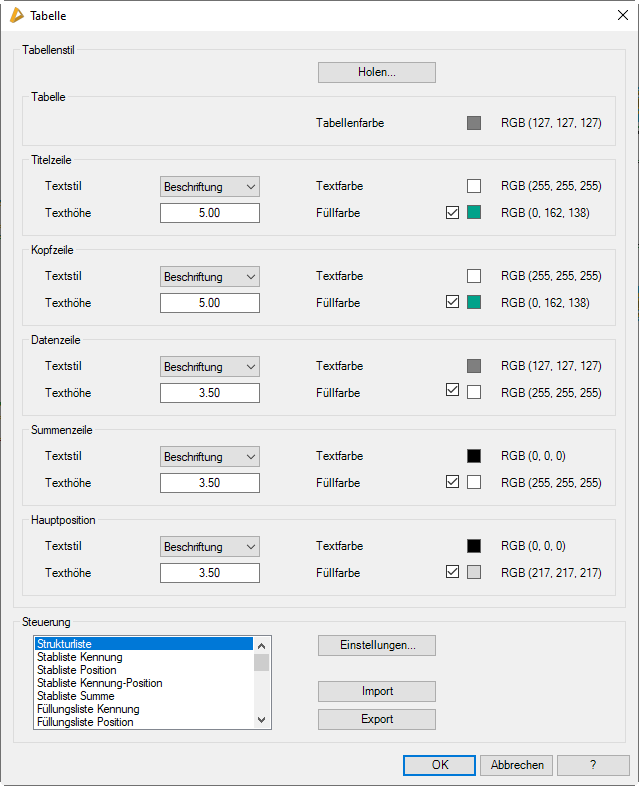Open Einstellungen... for the selected list
The width and height of the screenshot is (639, 786).
click(376, 645)
